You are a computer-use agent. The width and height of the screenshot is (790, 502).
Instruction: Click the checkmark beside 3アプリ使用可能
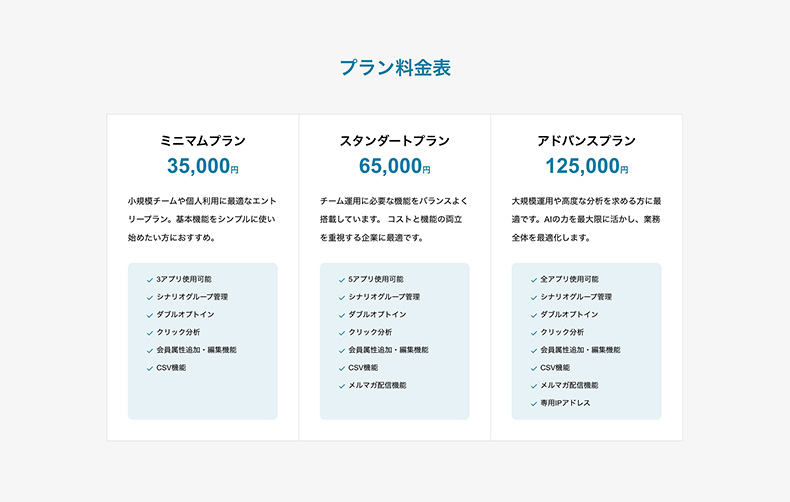coord(149,280)
